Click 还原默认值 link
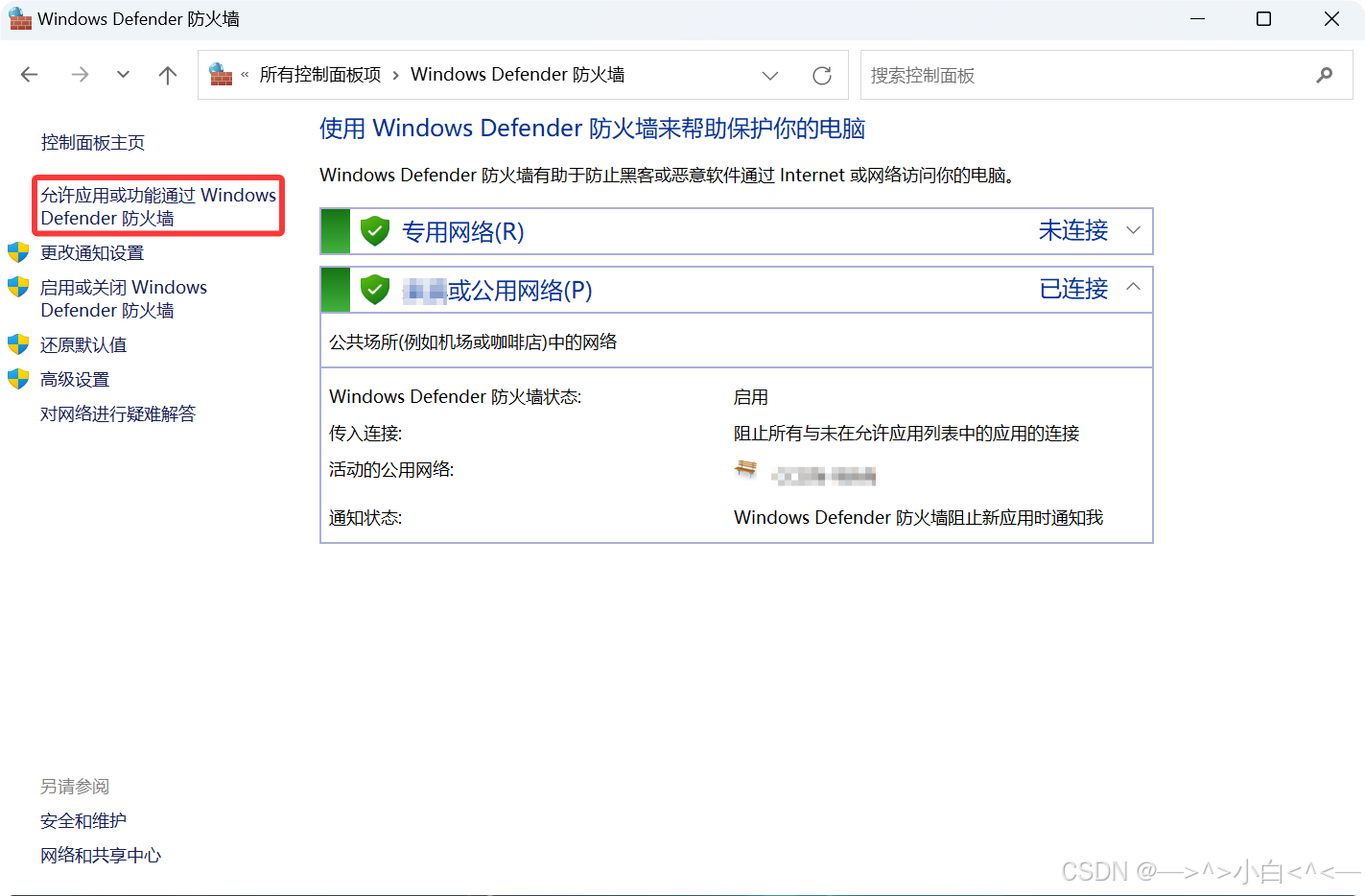Screen dimensions: 1365x896 (x=83, y=345)
